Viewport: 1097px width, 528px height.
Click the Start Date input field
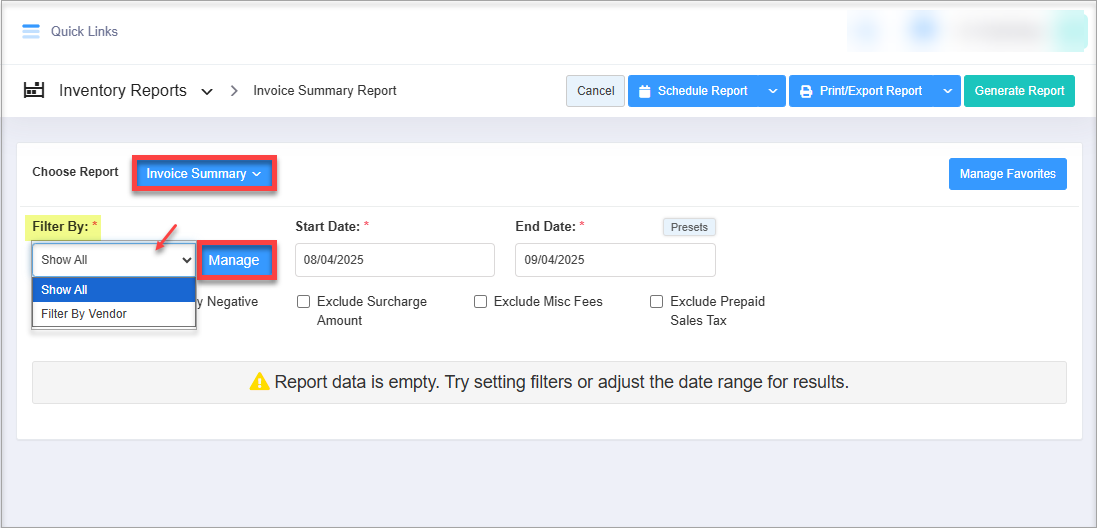394,260
